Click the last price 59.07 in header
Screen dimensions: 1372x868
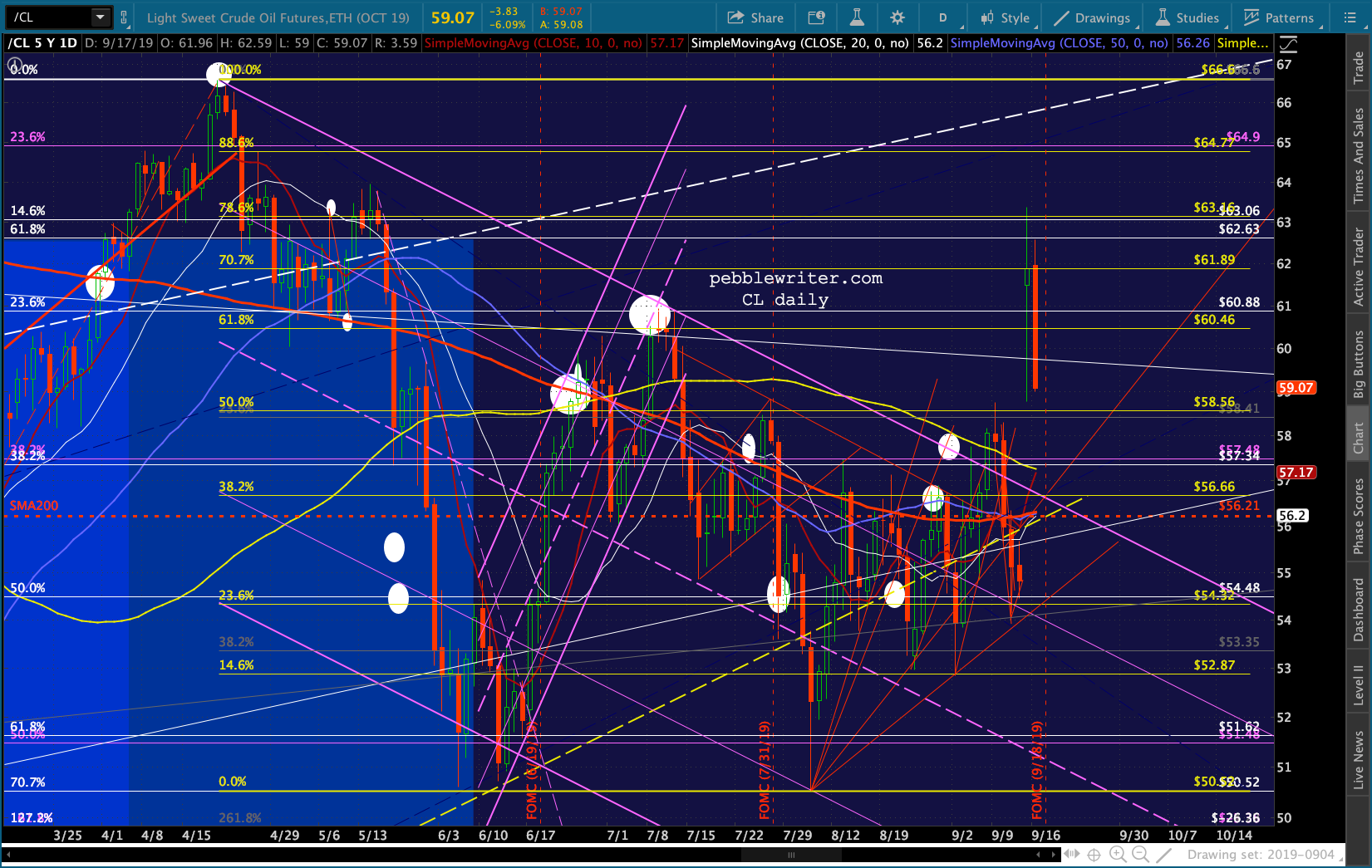pyautogui.click(x=453, y=17)
